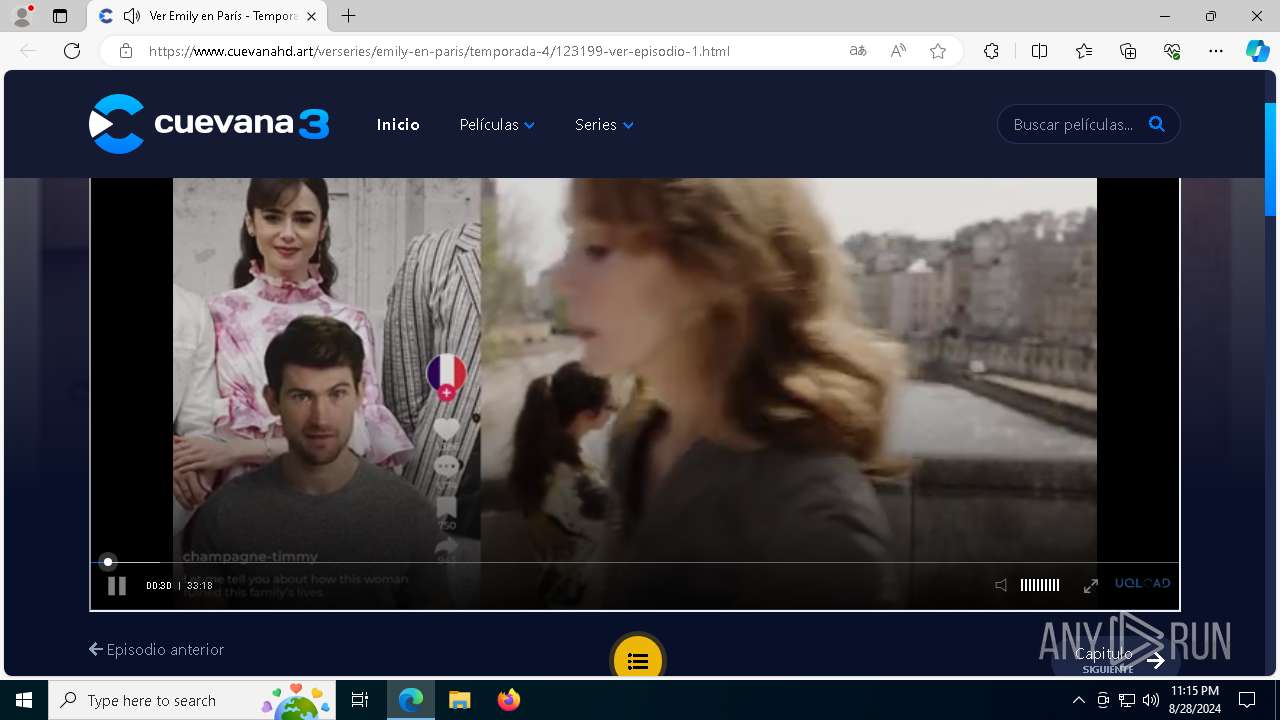Open Task View on taskbar
The height and width of the screenshot is (720, 1280).
(x=360, y=700)
